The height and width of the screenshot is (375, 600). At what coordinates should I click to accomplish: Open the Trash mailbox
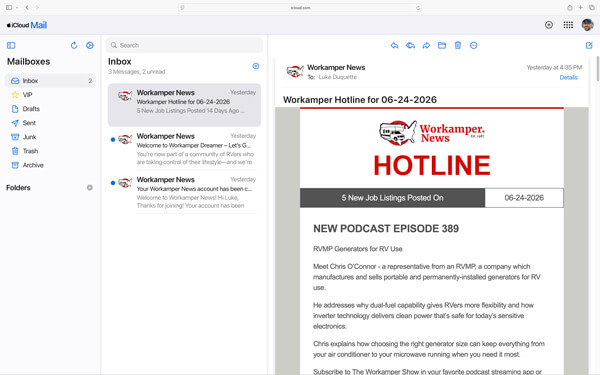pos(50,151)
